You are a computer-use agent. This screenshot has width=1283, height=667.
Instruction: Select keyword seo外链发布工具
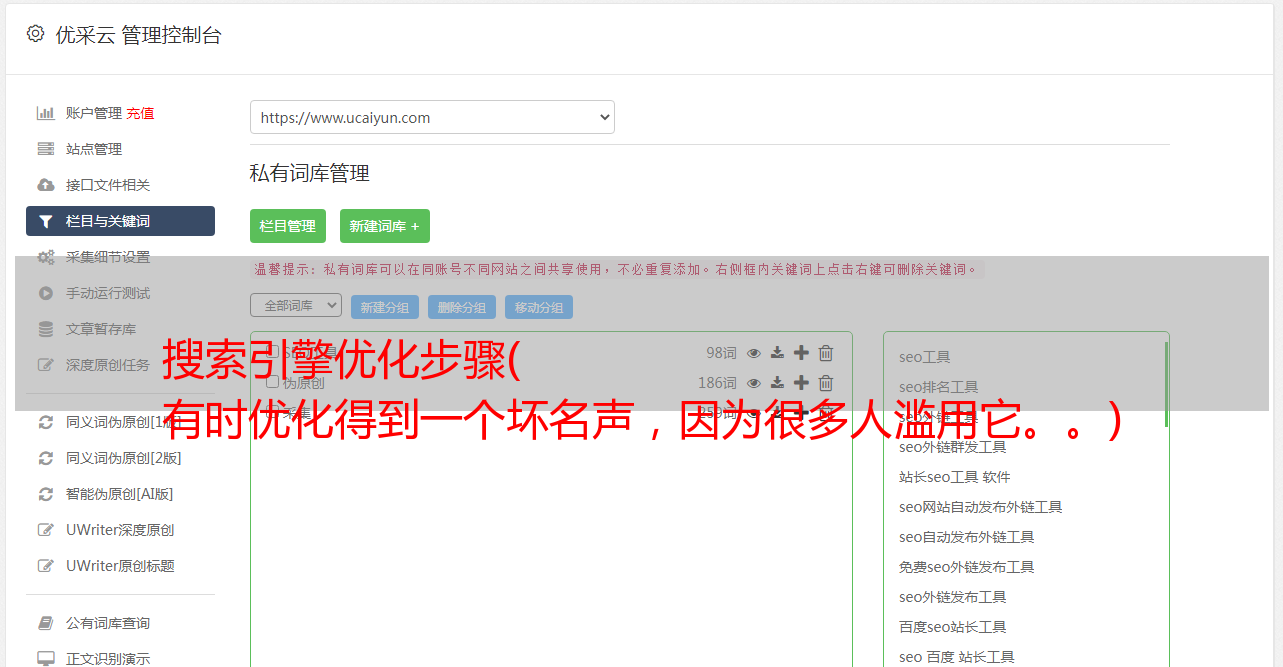[952, 597]
